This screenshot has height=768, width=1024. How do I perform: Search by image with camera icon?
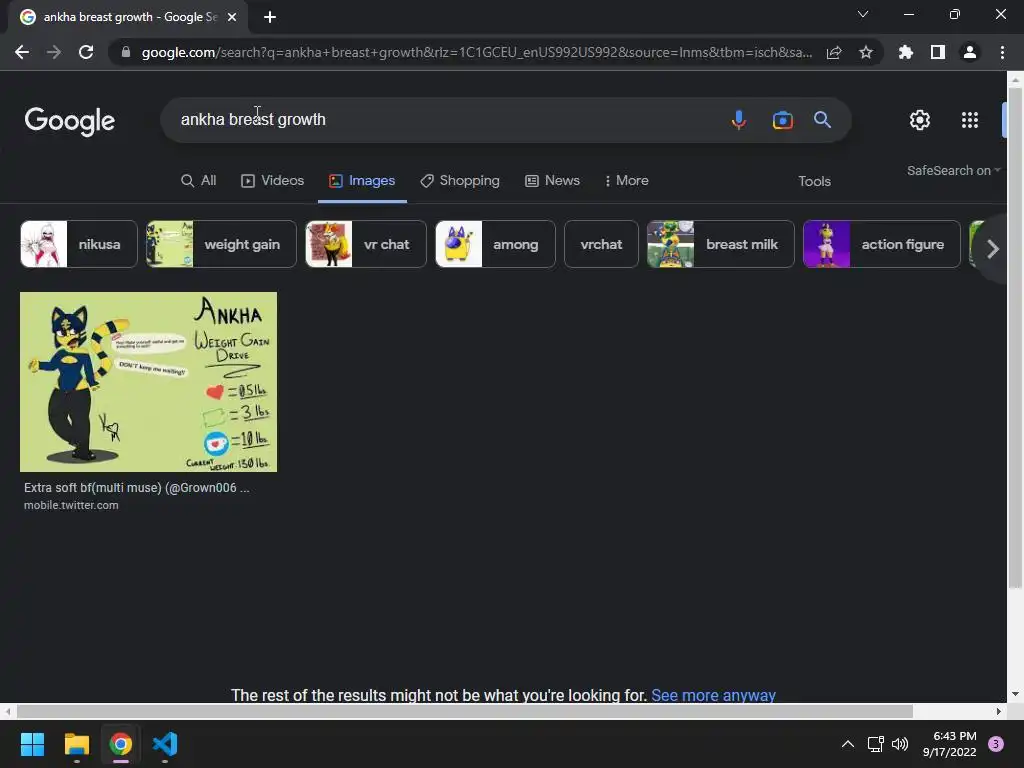point(782,120)
